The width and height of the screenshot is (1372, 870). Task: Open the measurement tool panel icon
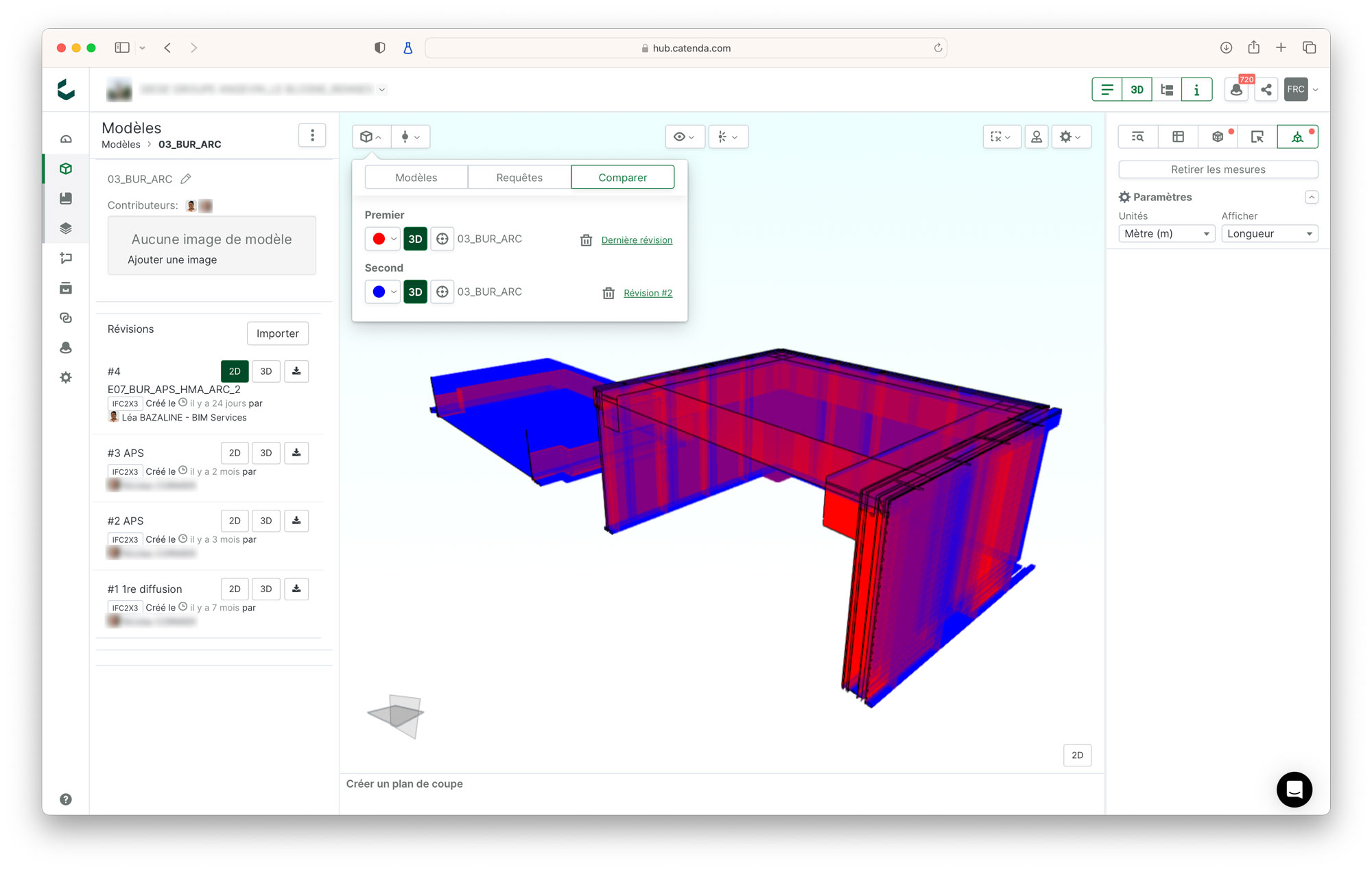point(1297,137)
